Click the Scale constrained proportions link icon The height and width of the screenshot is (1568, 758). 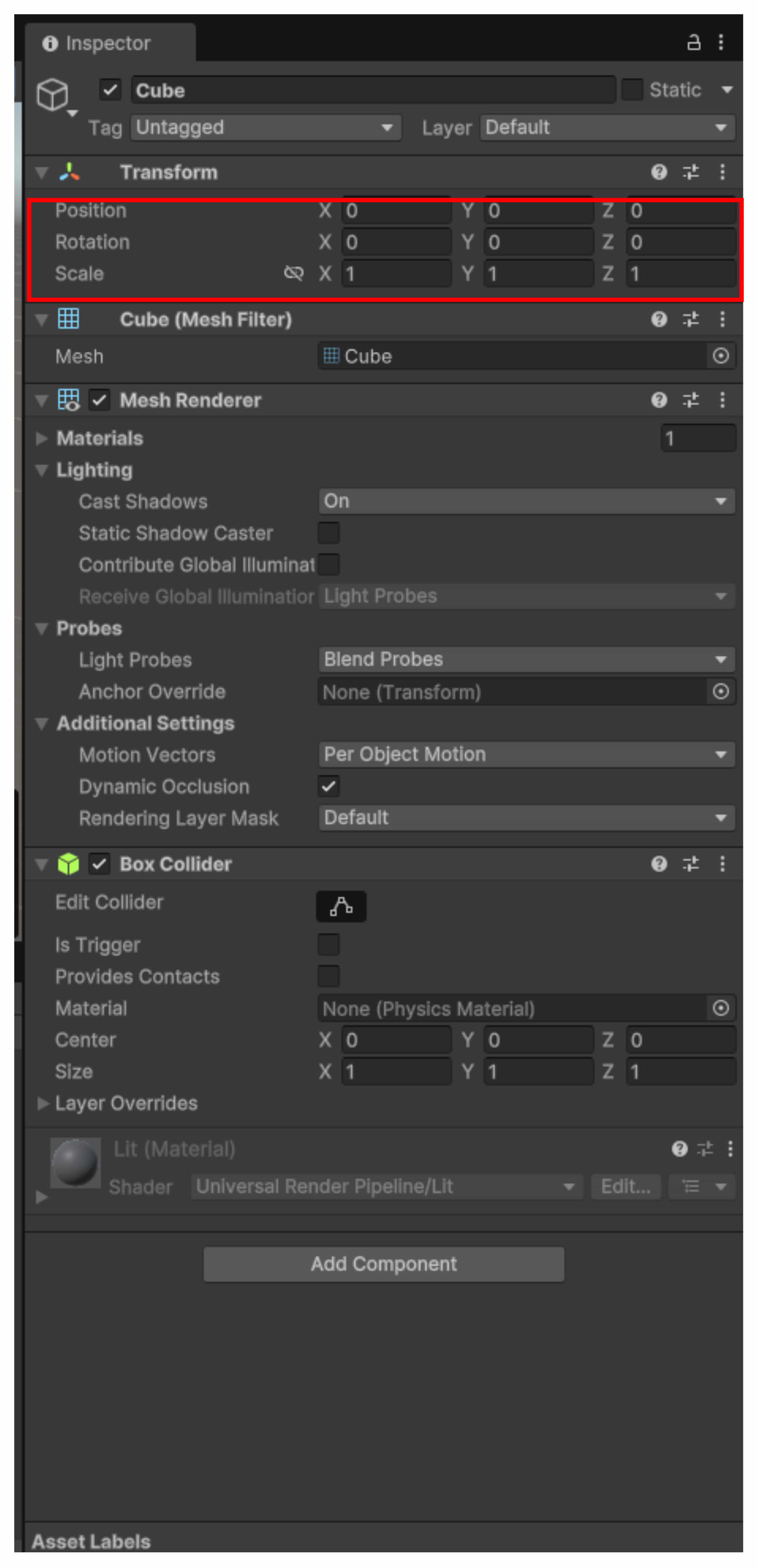(294, 273)
